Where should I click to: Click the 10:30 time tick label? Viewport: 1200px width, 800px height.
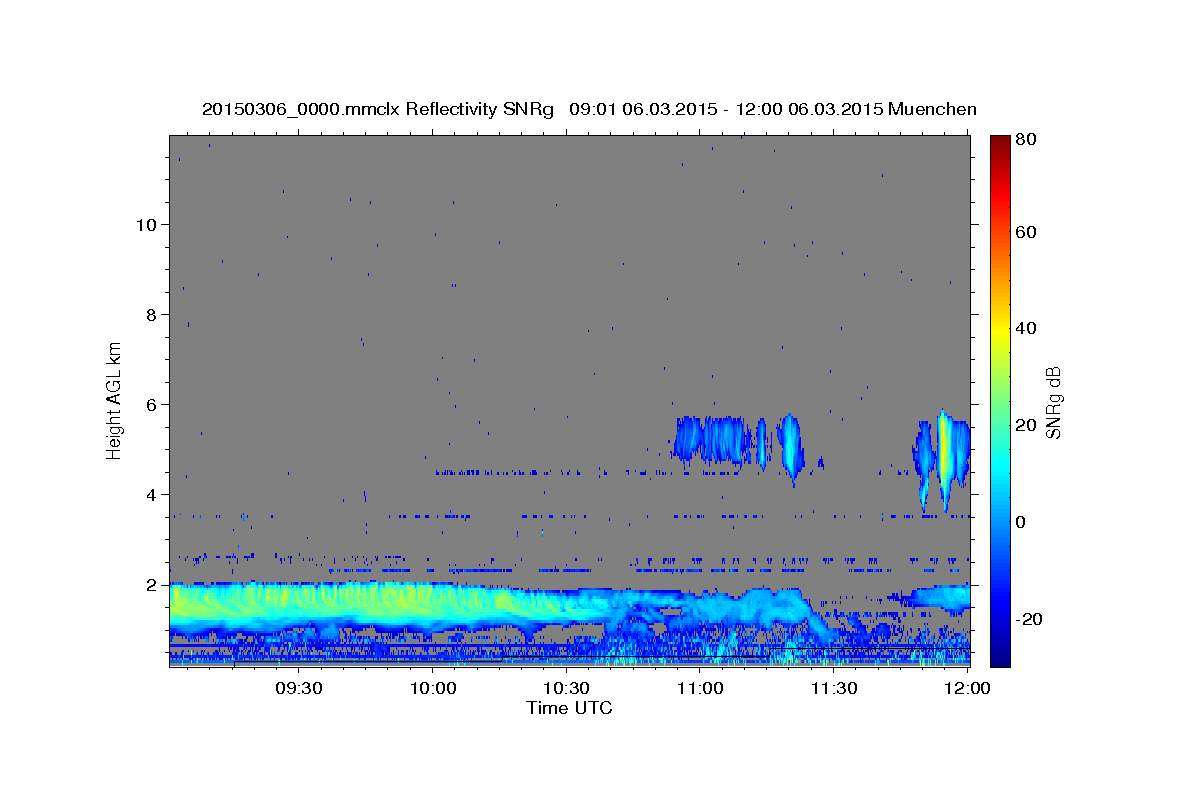click(567, 688)
